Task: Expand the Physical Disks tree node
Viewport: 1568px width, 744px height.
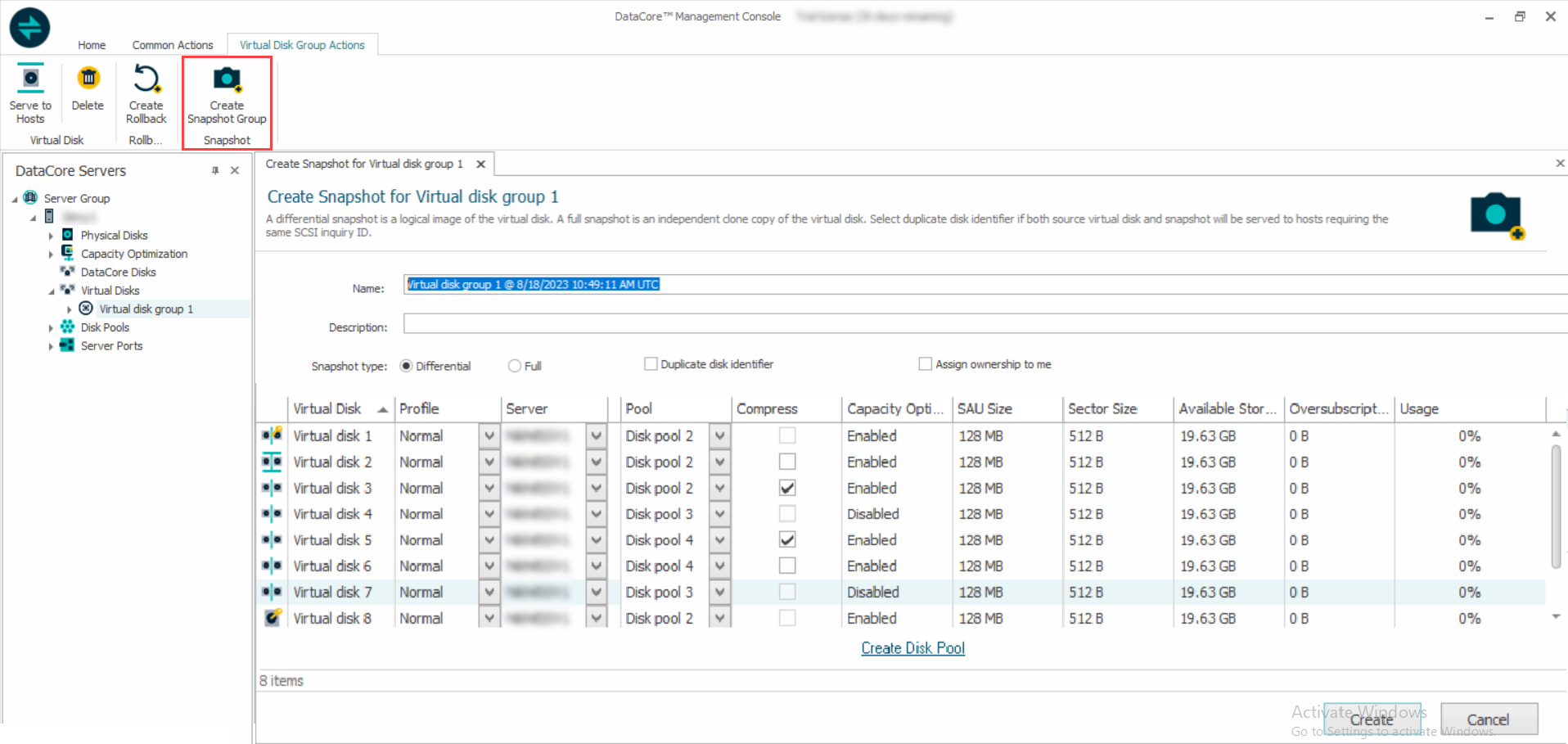Action: pos(51,236)
